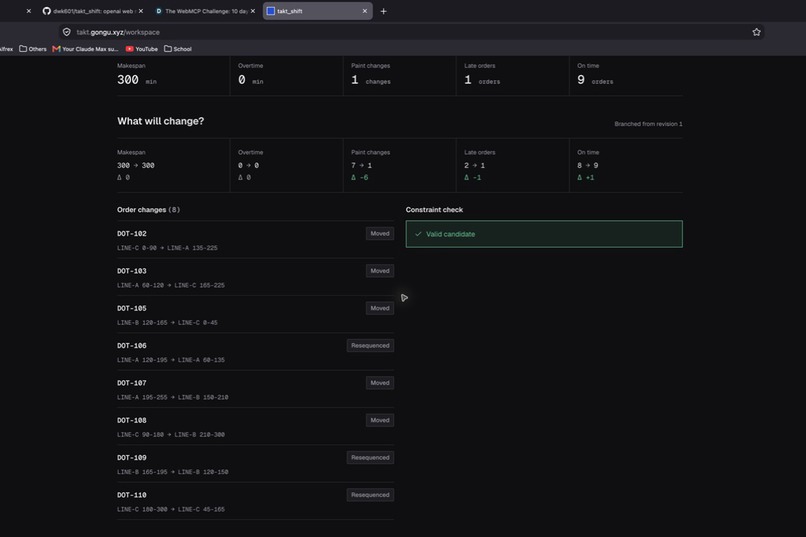
Task: Click the 'Constraint check' heading
Action: (434, 210)
